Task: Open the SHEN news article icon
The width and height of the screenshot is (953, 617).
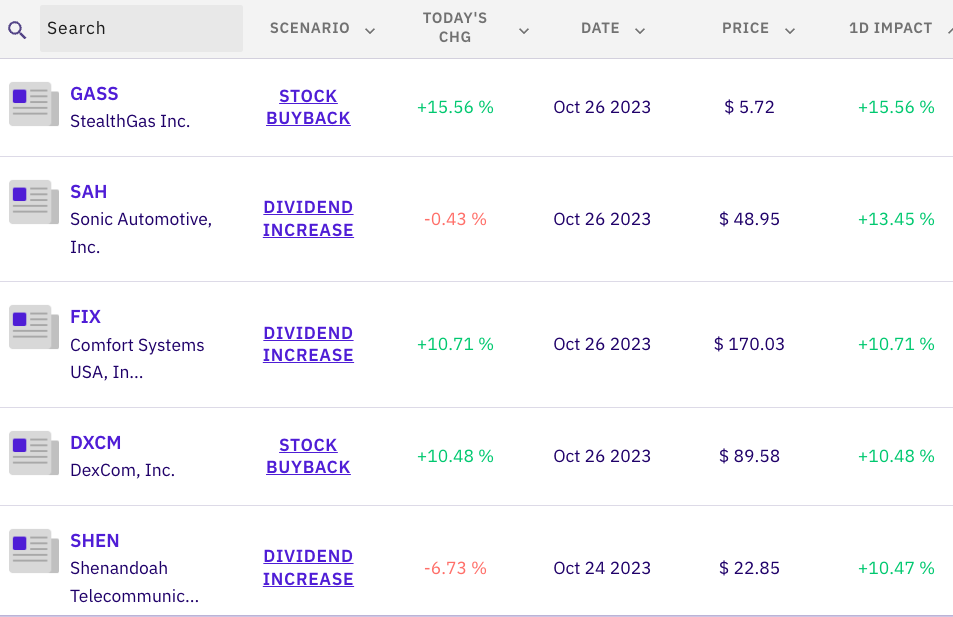Action: pyautogui.click(x=30, y=551)
